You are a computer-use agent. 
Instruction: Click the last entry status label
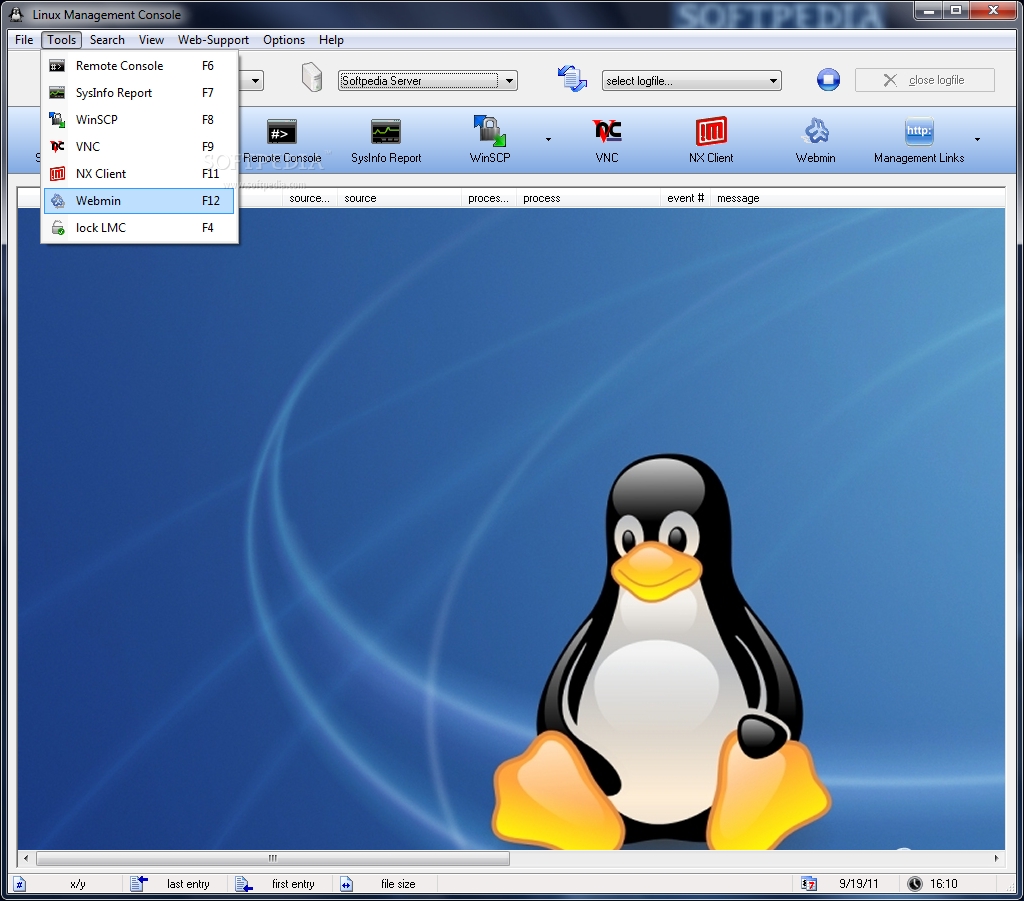point(188,884)
